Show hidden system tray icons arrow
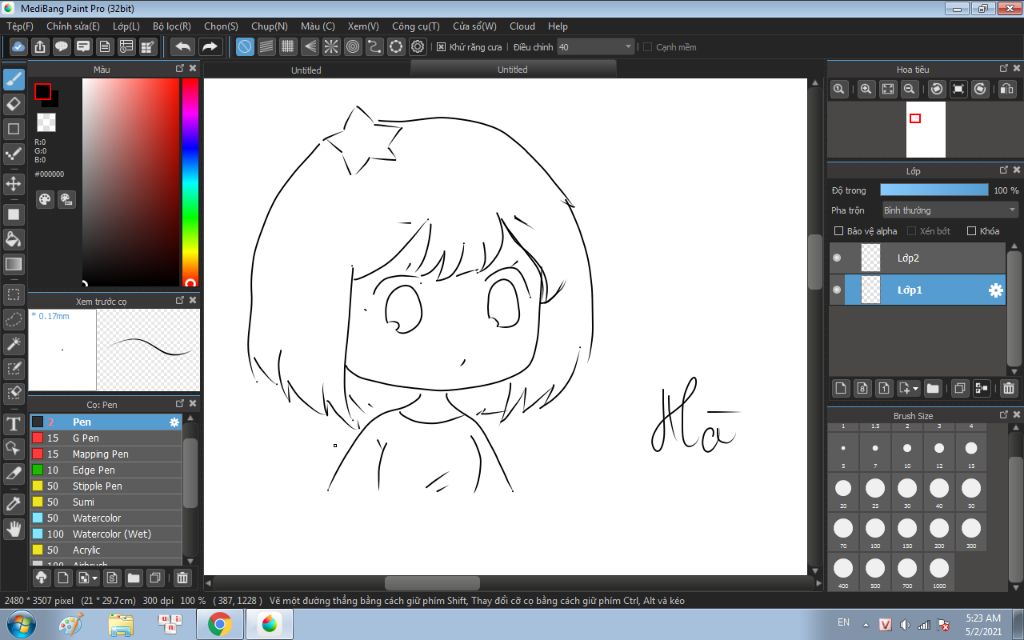The image size is (1024, 640). coord(867,624)
